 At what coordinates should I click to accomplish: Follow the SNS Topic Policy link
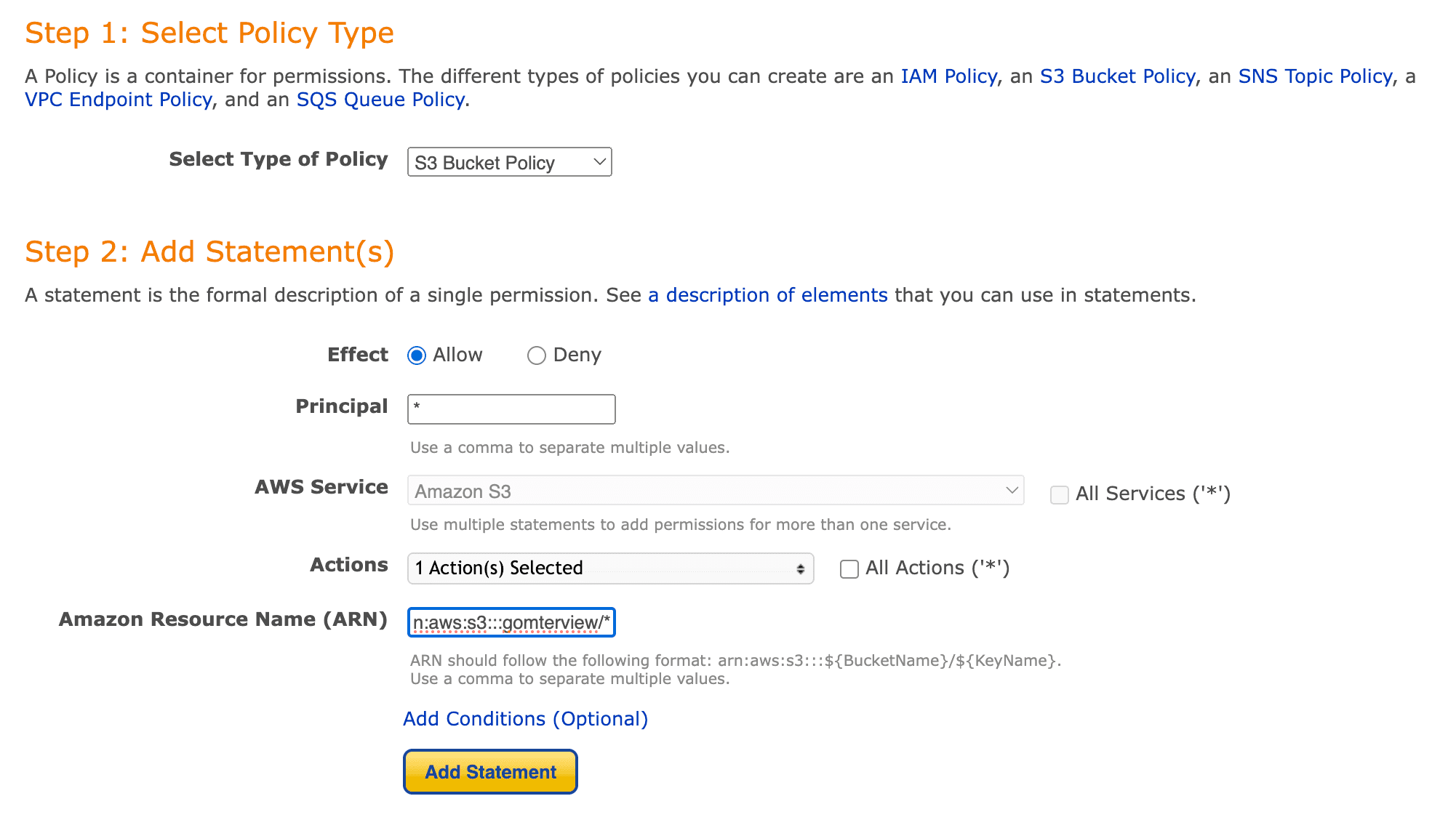coord(1315,76)
